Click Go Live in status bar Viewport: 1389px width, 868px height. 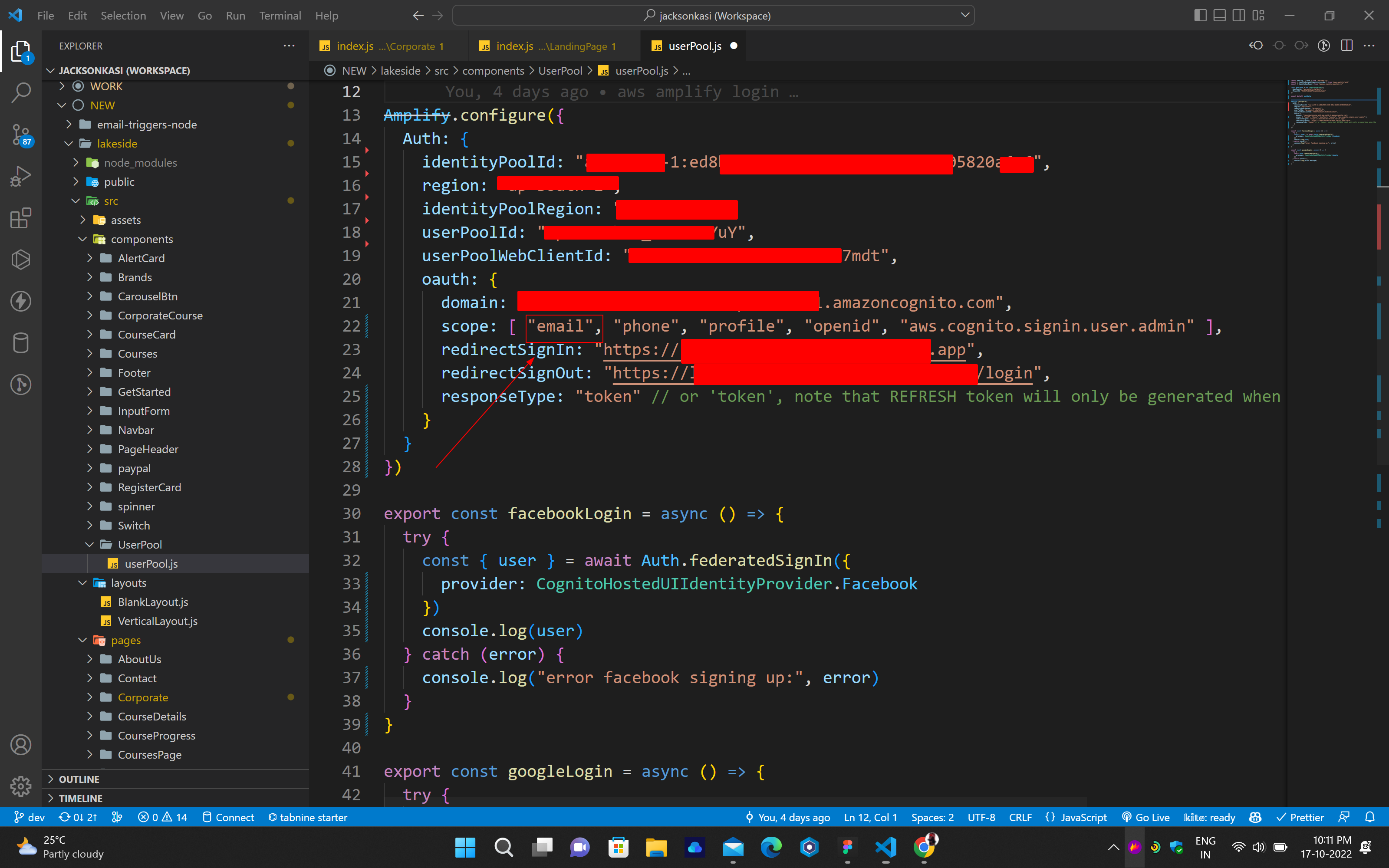1145,817
